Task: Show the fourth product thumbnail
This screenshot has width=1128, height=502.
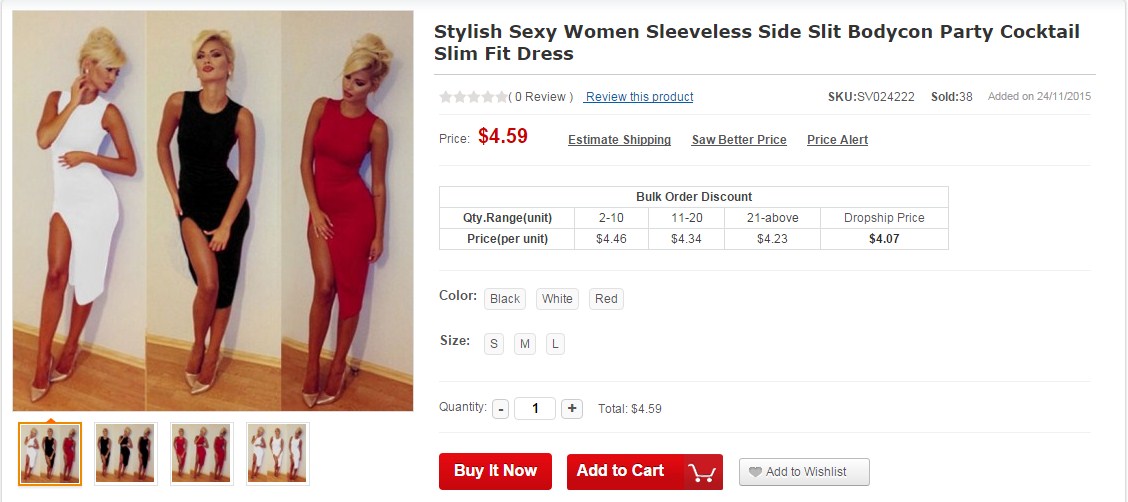Action: click(x=278, y=454)
